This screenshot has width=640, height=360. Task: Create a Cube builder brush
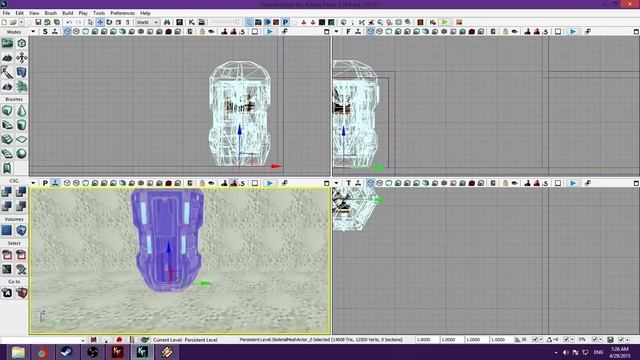7,110
